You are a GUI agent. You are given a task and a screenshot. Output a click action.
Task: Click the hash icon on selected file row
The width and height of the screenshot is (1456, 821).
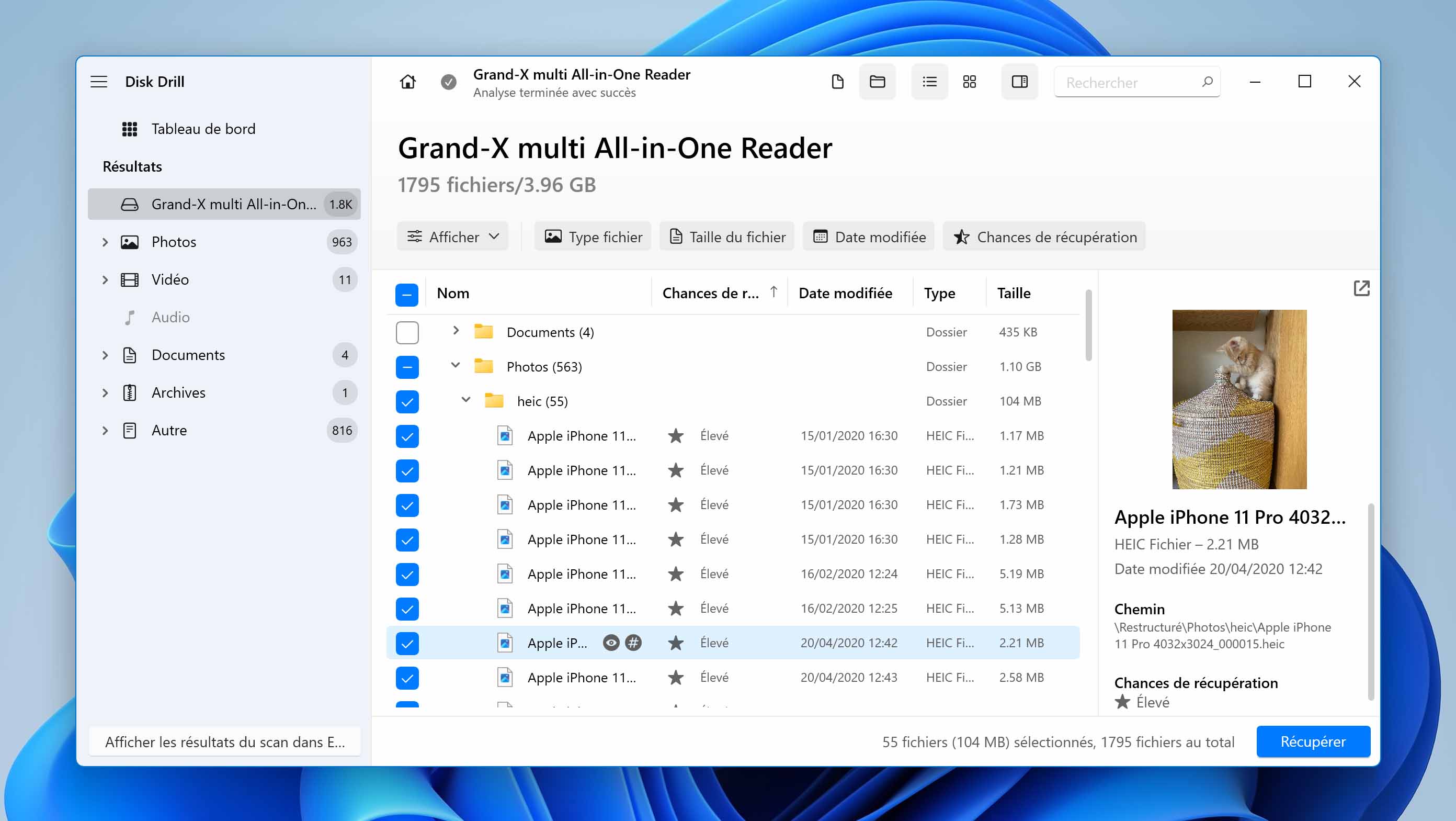633,643
